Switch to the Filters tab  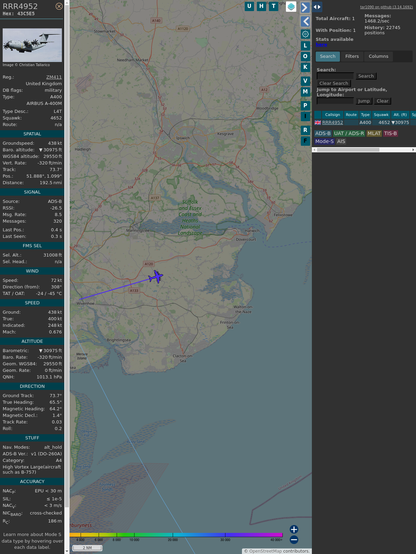[x=352, y=56]
